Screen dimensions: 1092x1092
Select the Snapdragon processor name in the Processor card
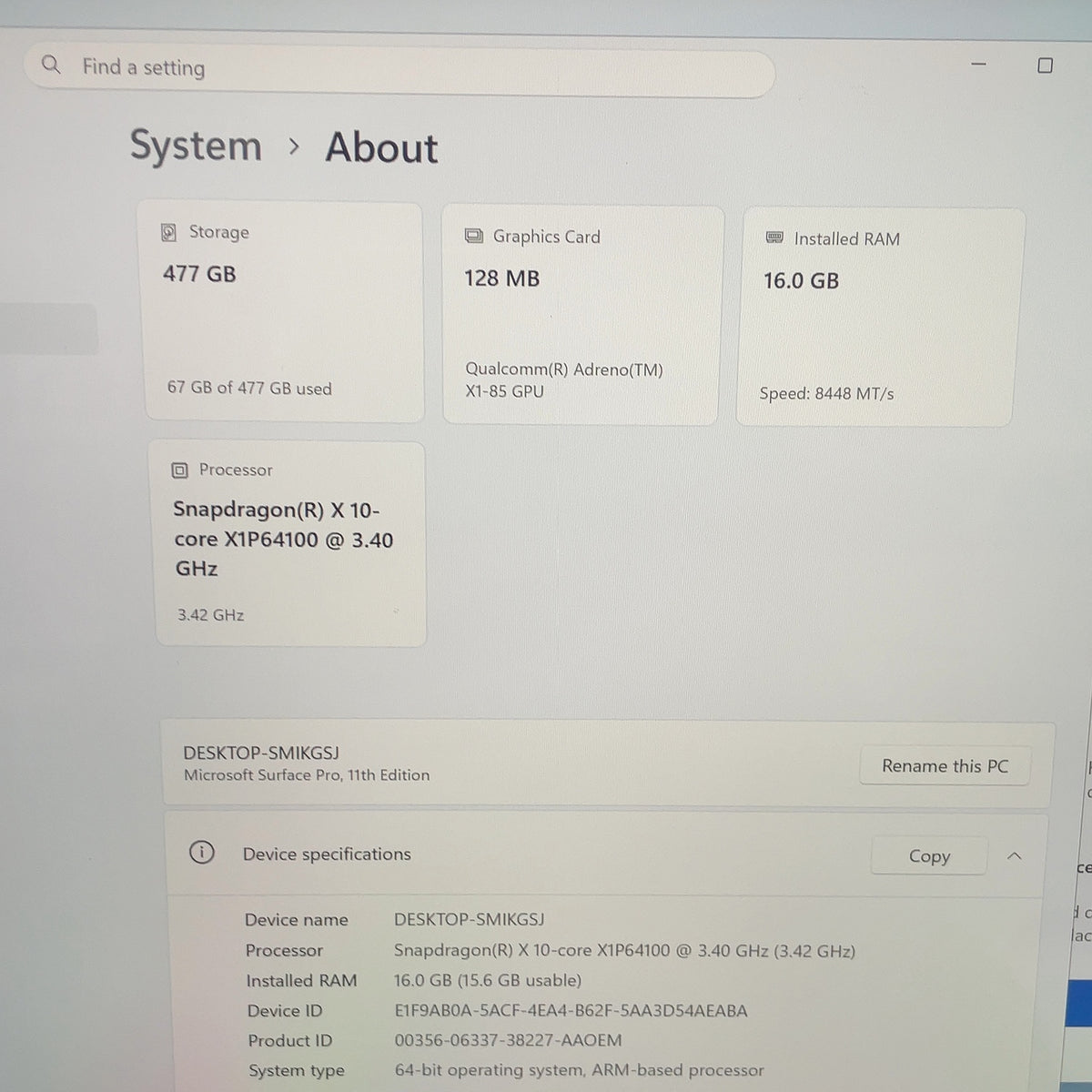[283, 539]
